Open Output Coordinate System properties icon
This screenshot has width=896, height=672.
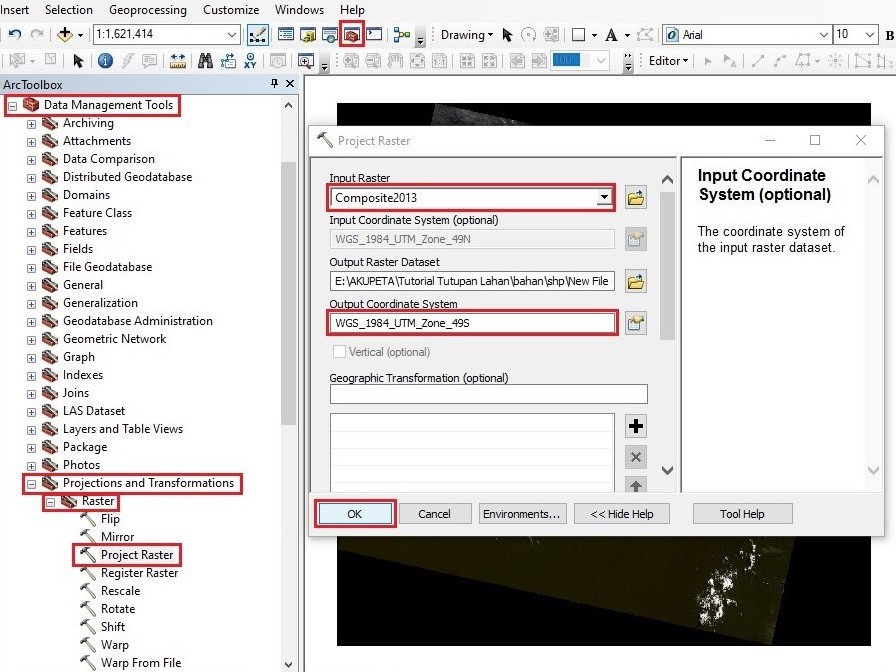click(x=636, y=323)
